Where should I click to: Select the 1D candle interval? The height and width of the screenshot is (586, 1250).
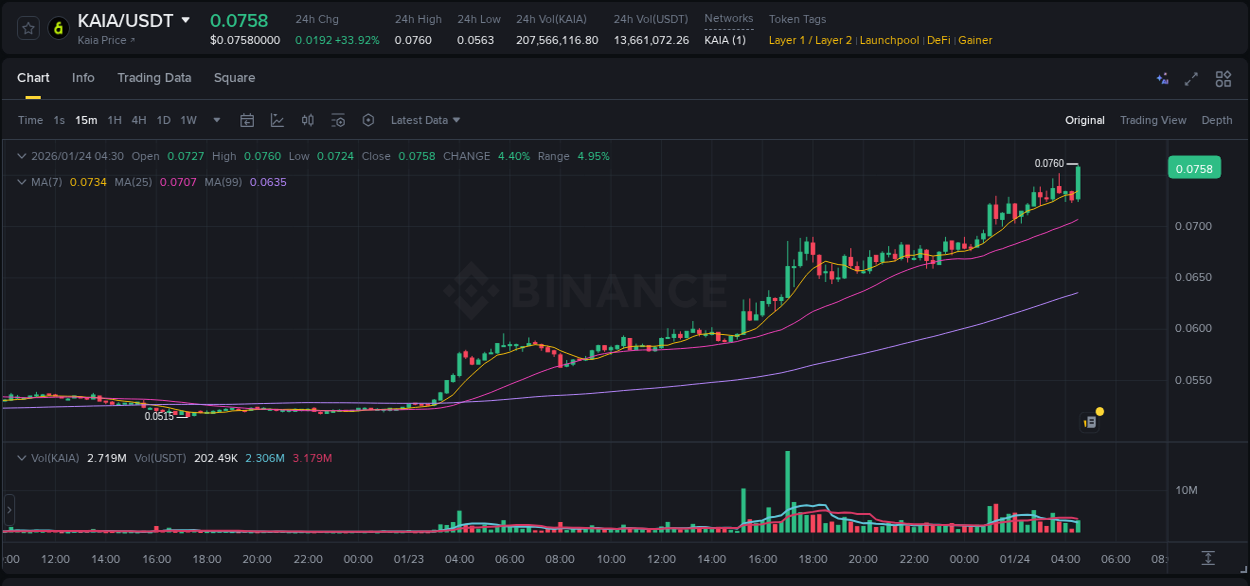(163, 120)
